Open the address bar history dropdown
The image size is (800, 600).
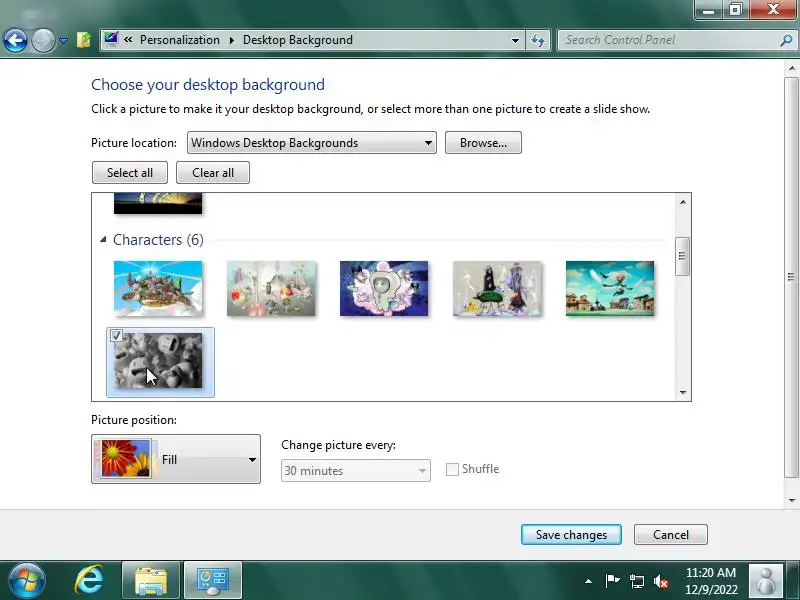(x=515, y=40)
